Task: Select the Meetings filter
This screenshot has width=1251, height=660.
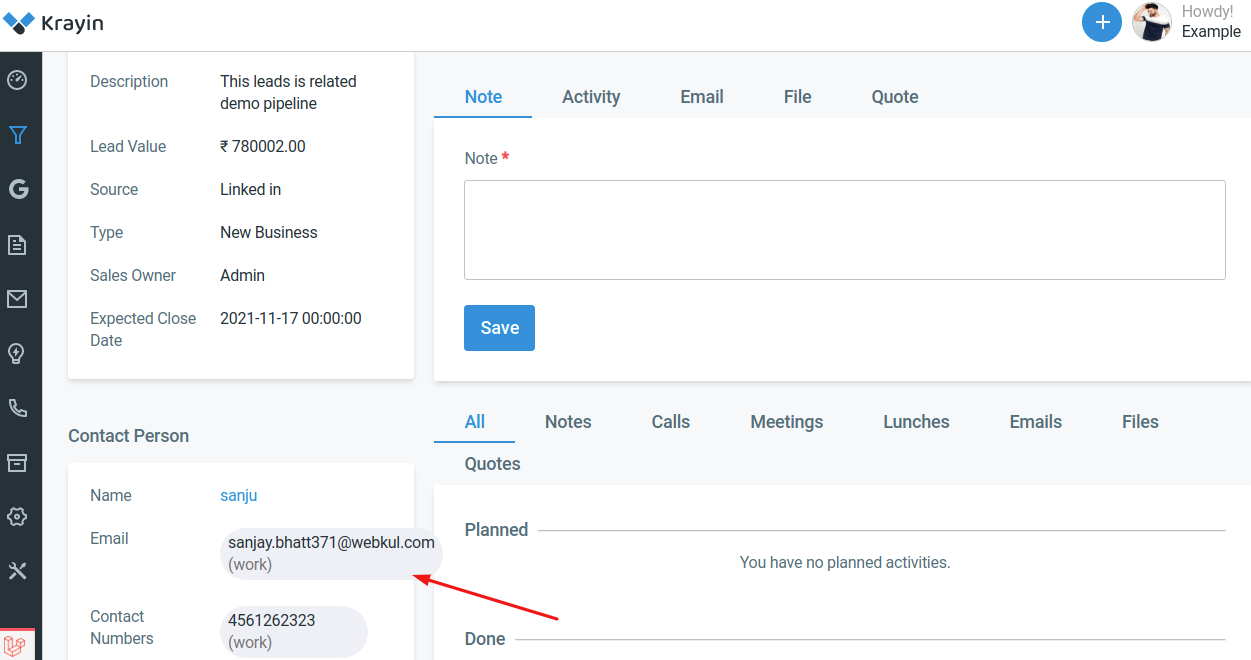Action: pos(786,421)
